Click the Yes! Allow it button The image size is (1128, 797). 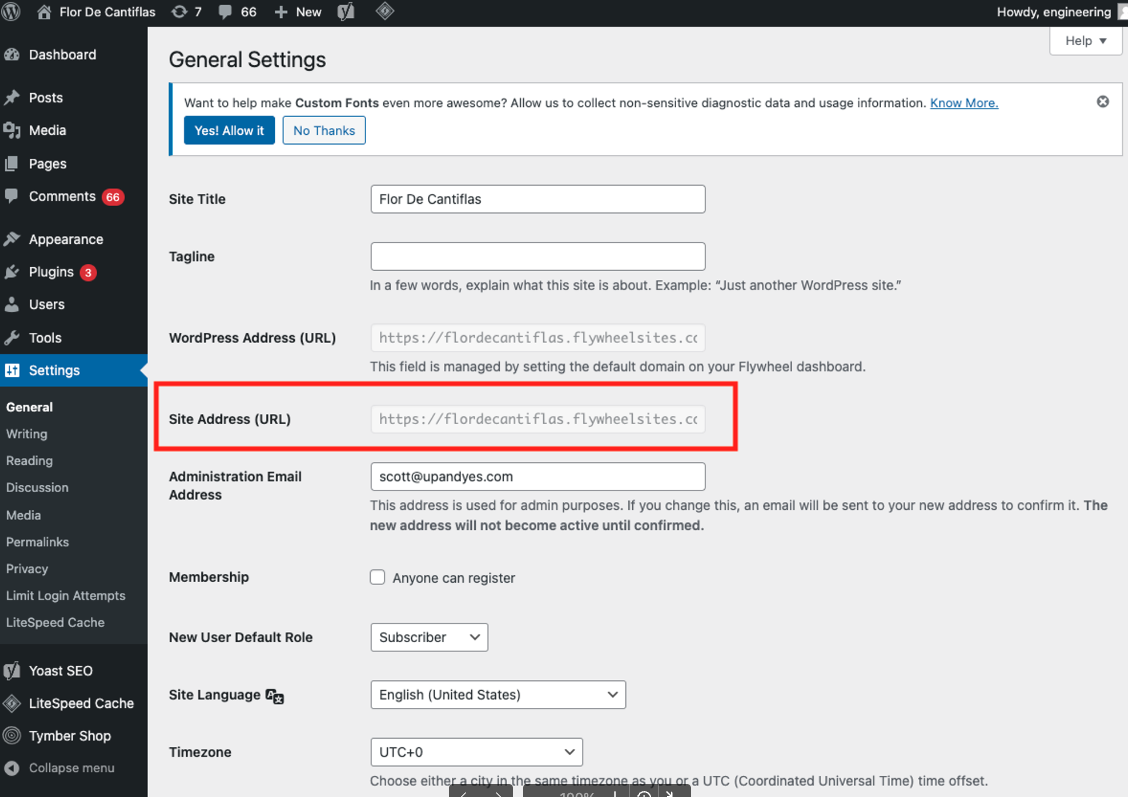pos(229,130)
